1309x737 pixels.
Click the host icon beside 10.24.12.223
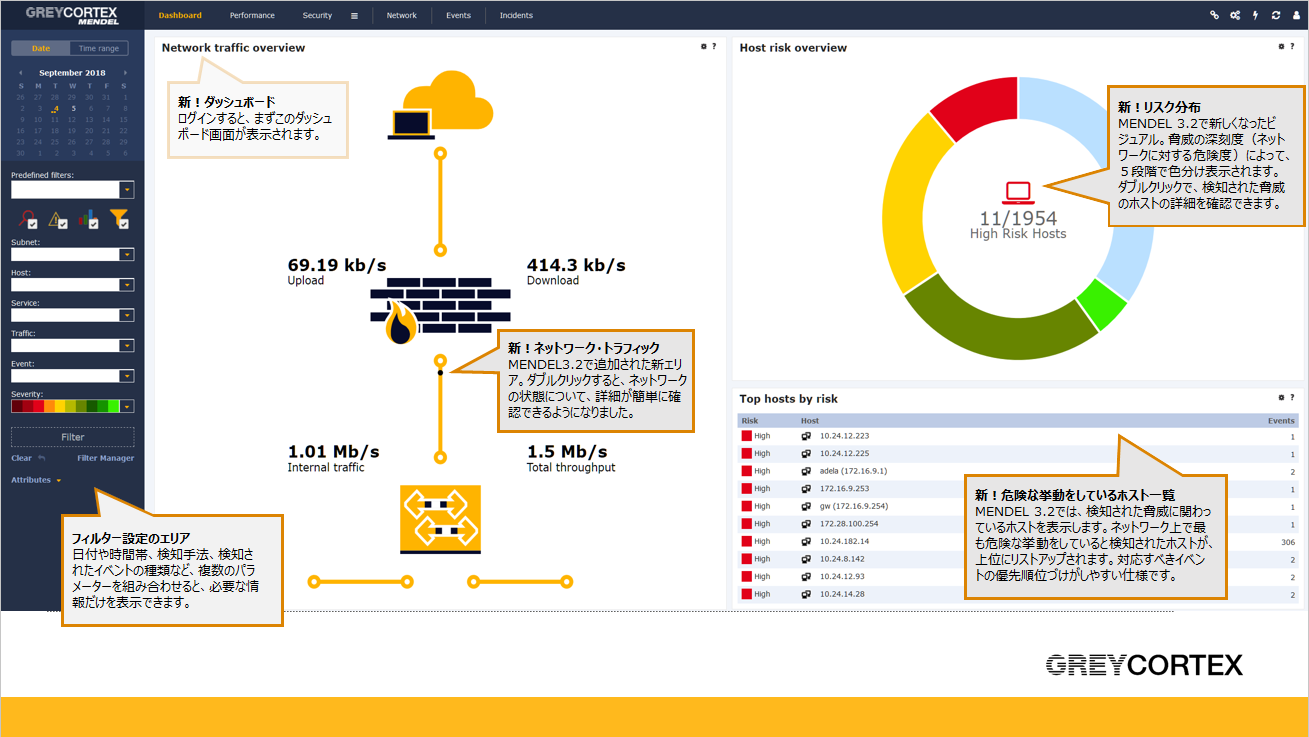tap(806, 436)
